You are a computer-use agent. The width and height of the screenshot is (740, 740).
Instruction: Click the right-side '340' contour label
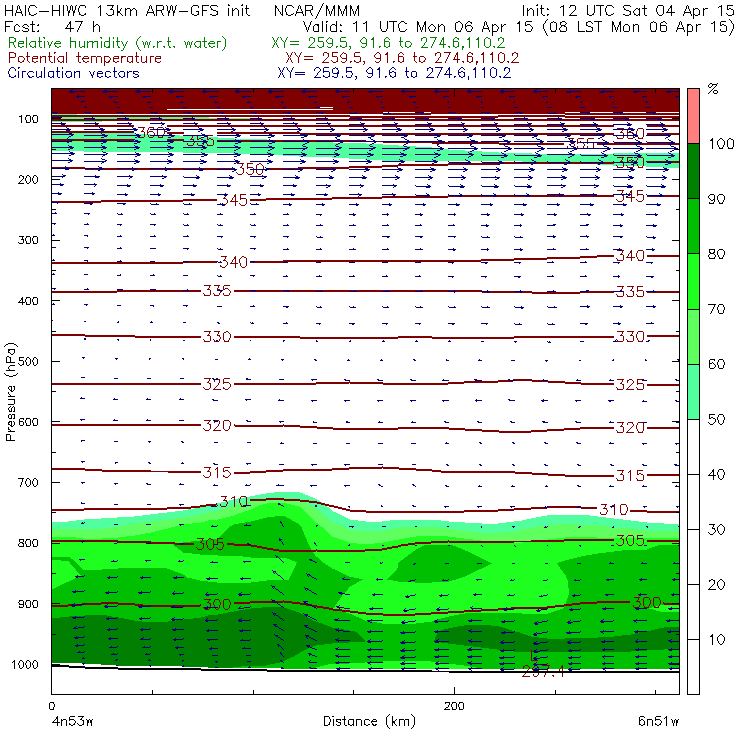pos(630,255)
